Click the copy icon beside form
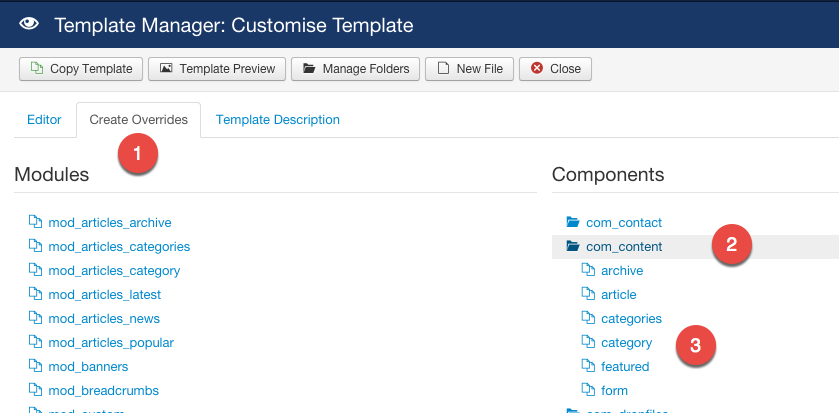This screenshot has height=413, width=839. tap(588, 391)
